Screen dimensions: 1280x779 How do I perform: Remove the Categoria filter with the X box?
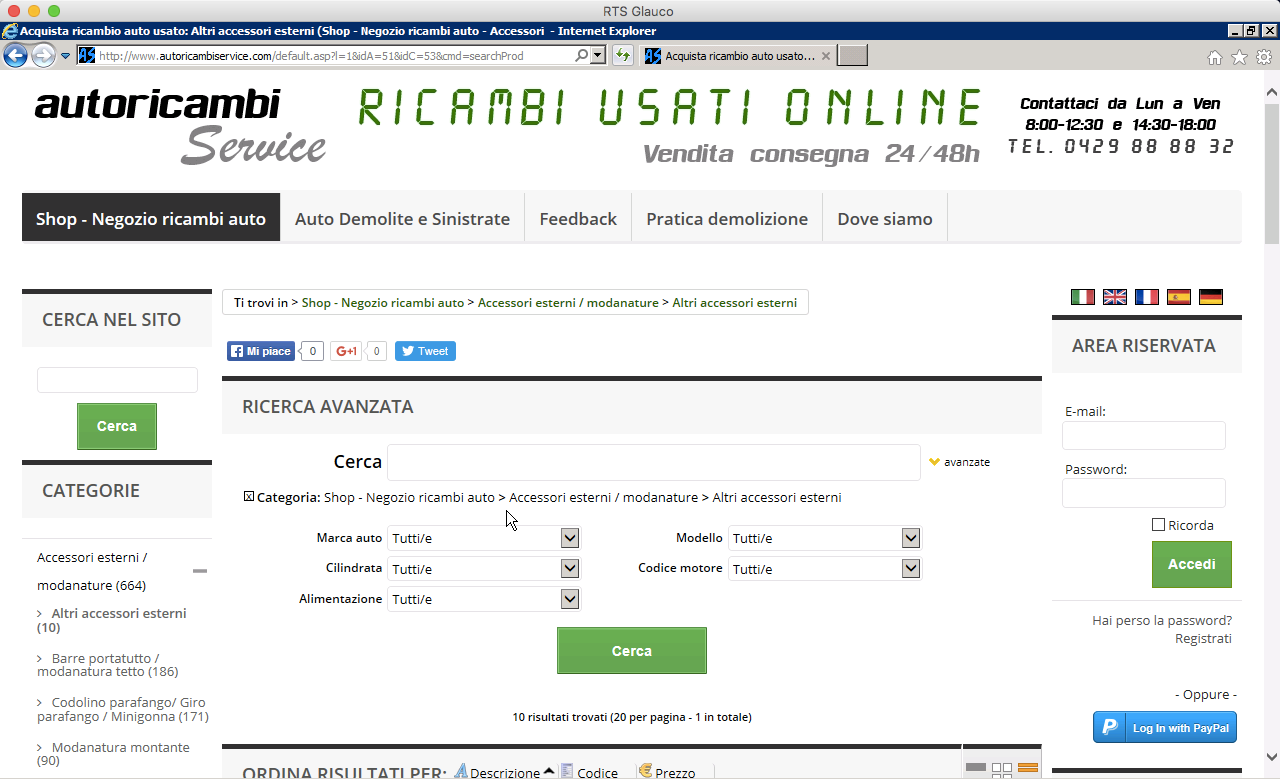point(249,497)
